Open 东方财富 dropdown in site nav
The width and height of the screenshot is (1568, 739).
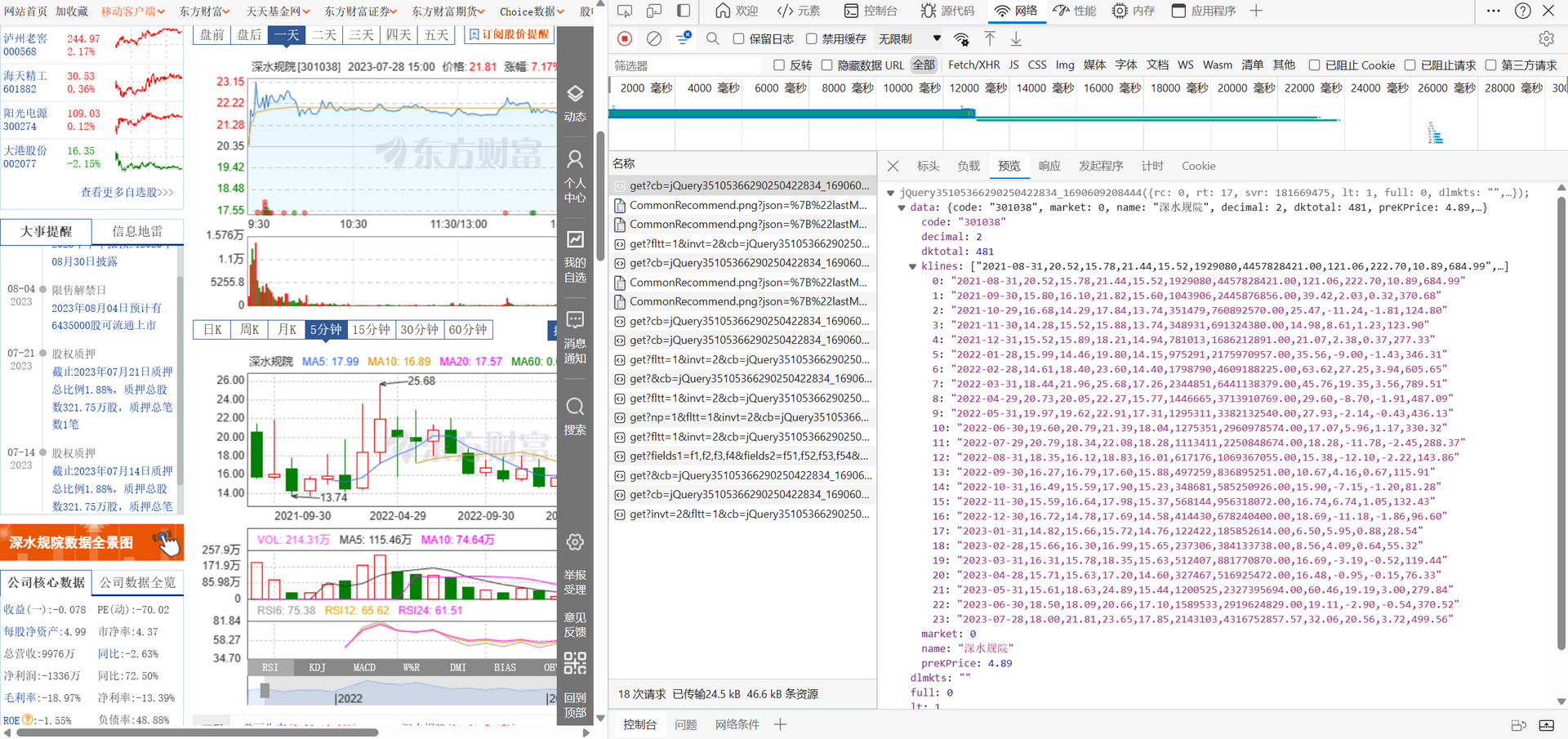click(204, 11)
